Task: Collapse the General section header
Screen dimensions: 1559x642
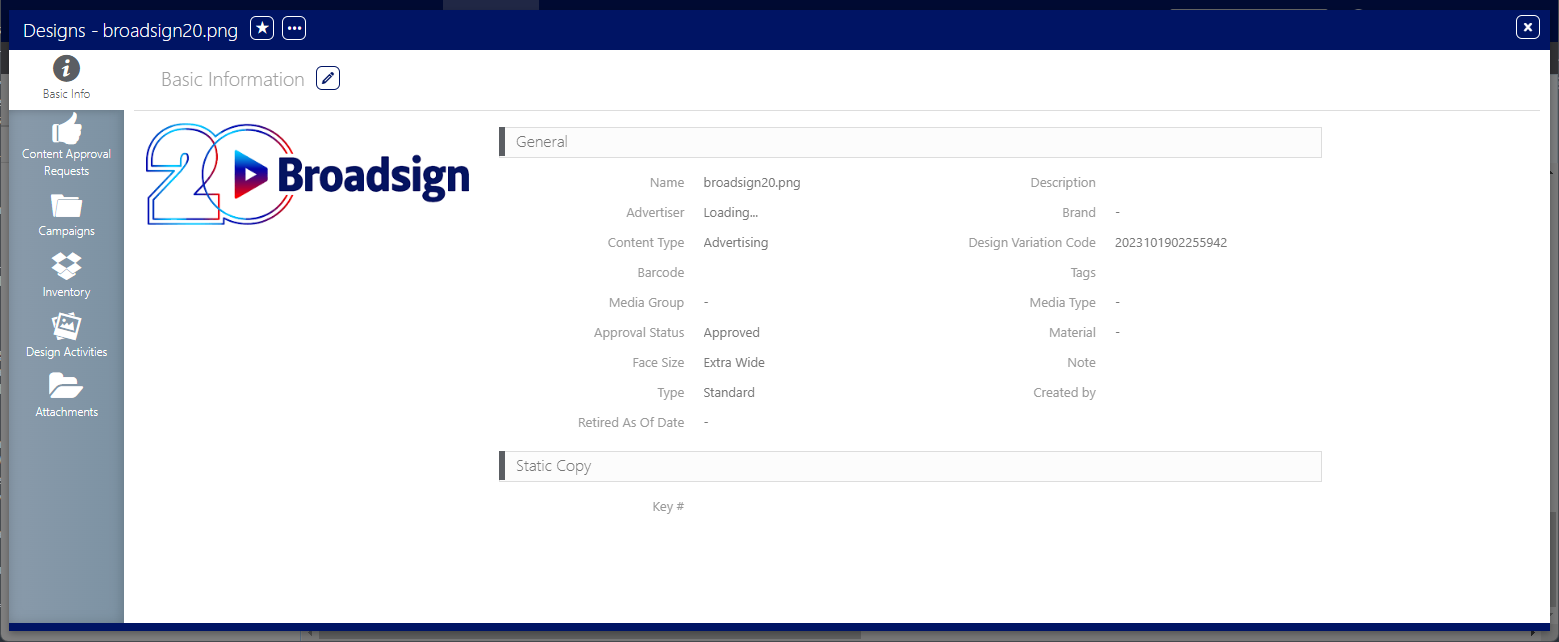Action: (x=910, y=142)
